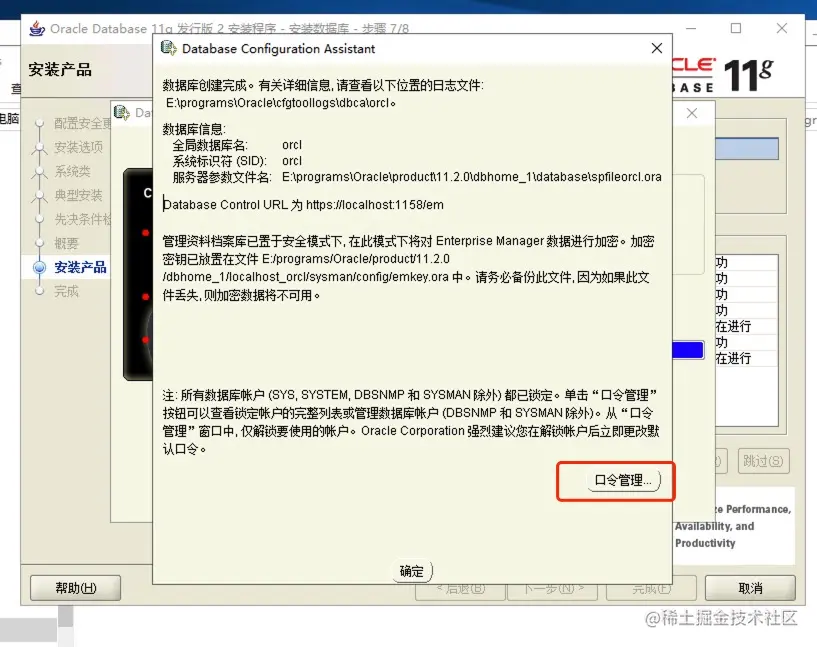Close the background Database Configuration Assistant window
The image size is (817, 647).
tap(691, 113)
